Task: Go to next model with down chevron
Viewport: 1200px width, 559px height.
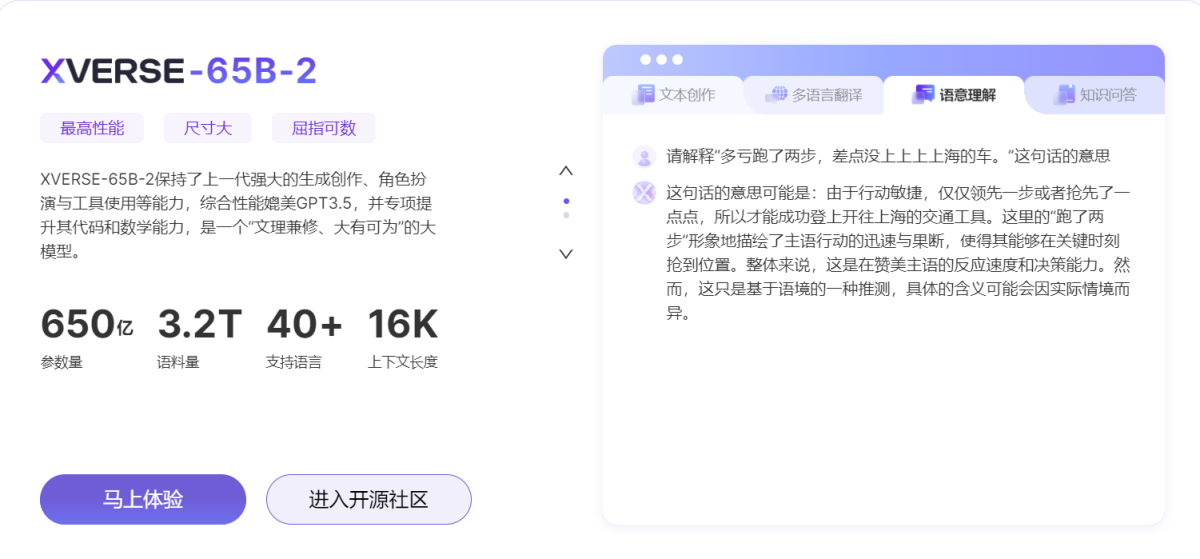Action: 566,254
